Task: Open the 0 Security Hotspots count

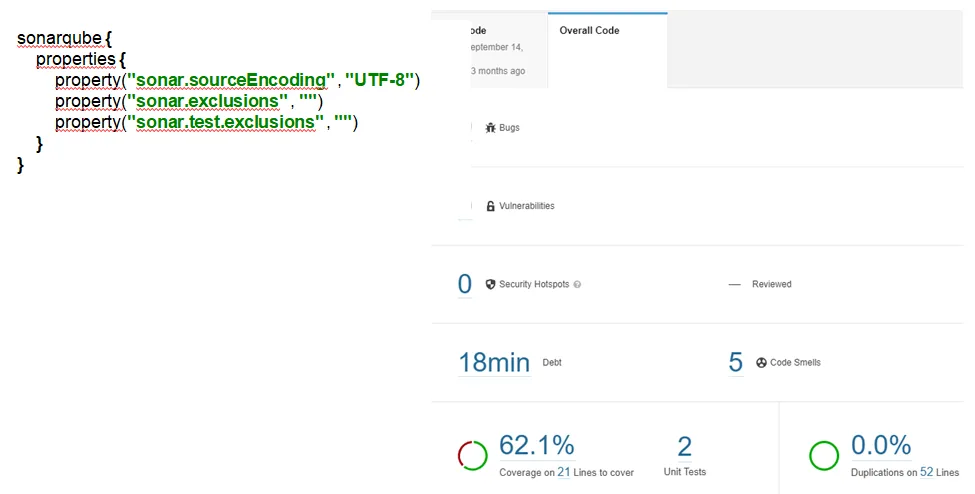Action: [464, 284]
